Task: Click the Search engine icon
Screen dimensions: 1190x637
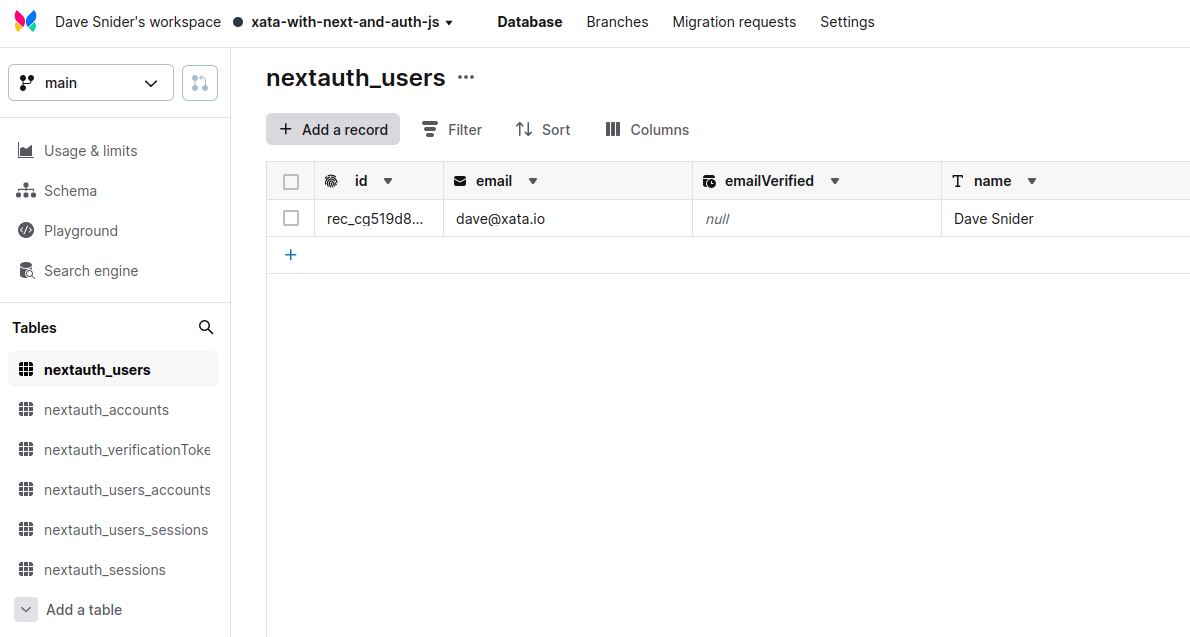Action: pyautogui.click(x=27, y=270)
